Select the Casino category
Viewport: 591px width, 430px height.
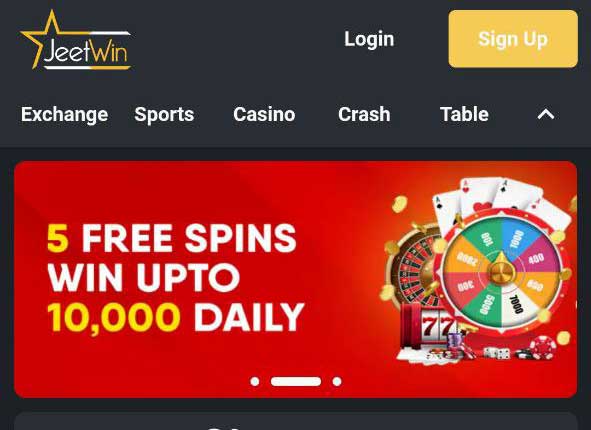(x=264, y=114)
